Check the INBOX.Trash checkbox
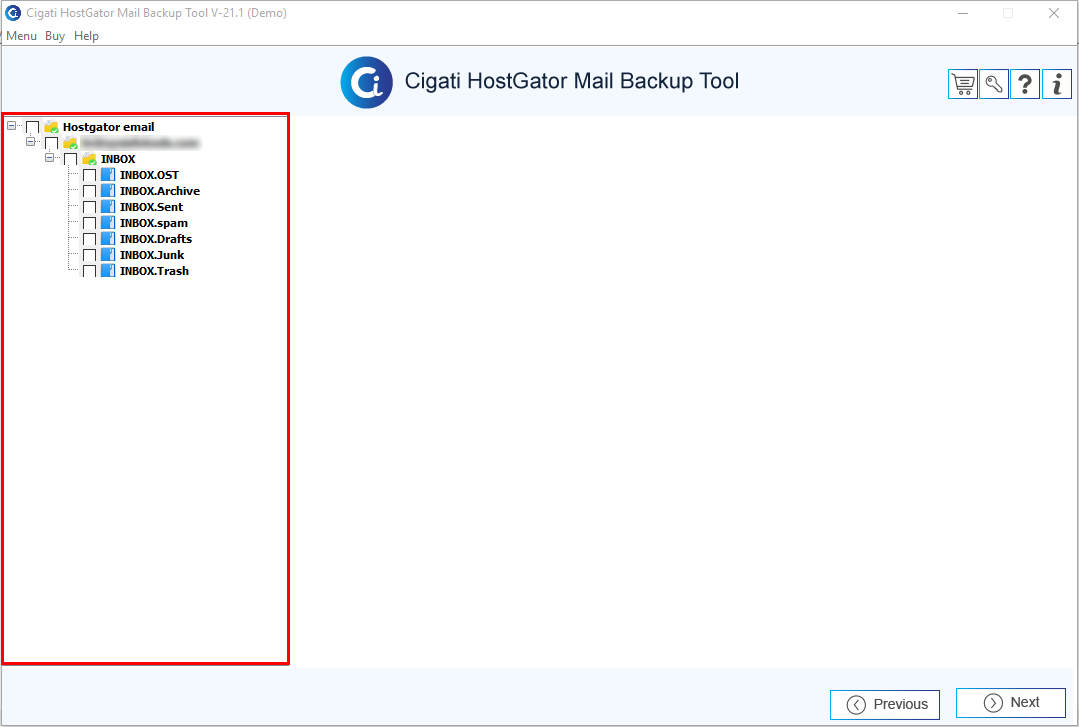 89,271
